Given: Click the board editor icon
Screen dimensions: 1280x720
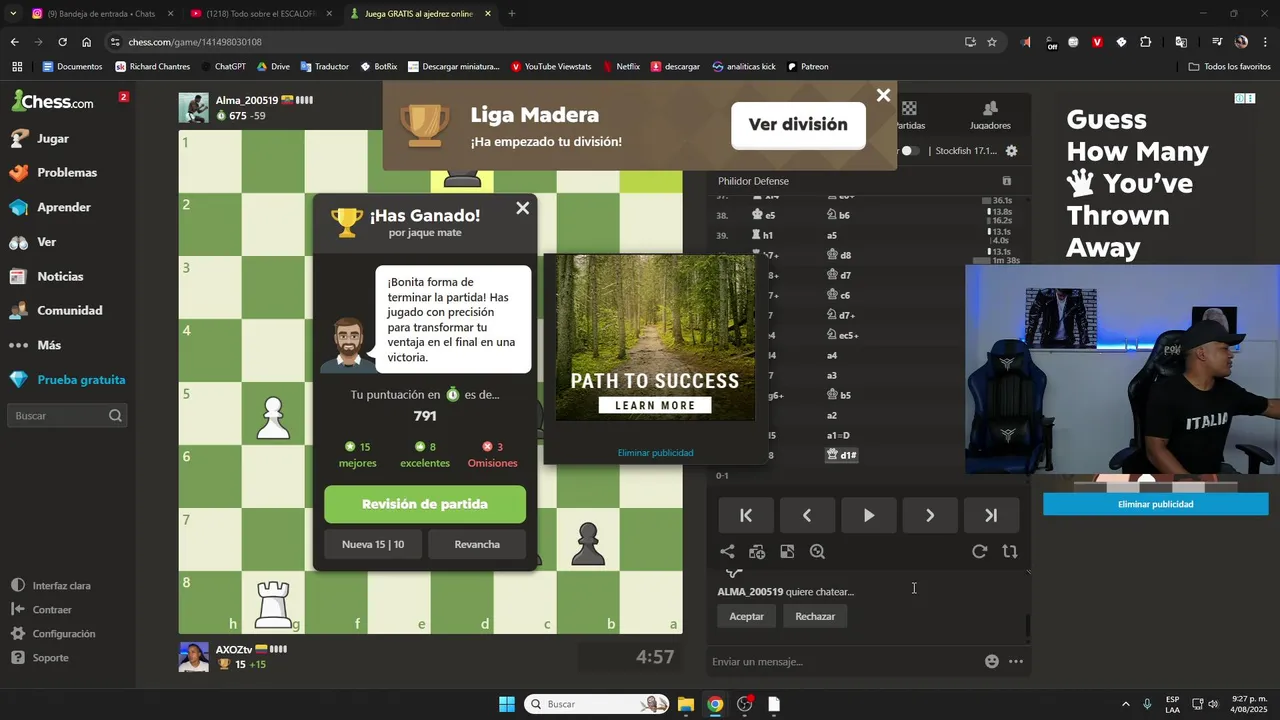Looking at the screenshot, I should pos(787,551).
